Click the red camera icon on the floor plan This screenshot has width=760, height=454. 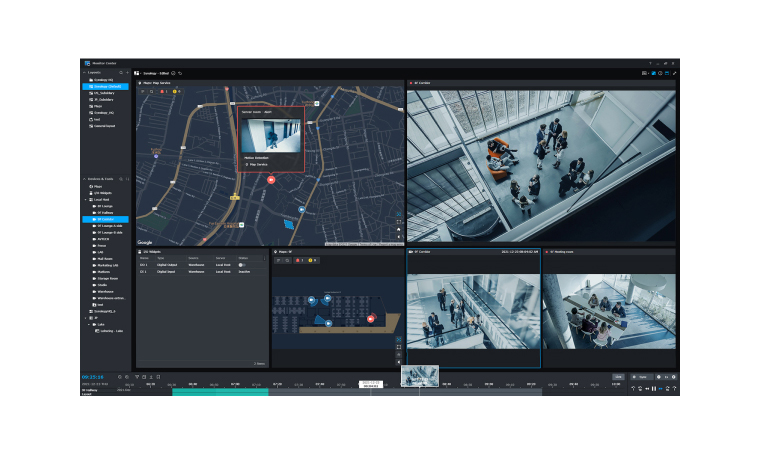(x=371, y=317)
